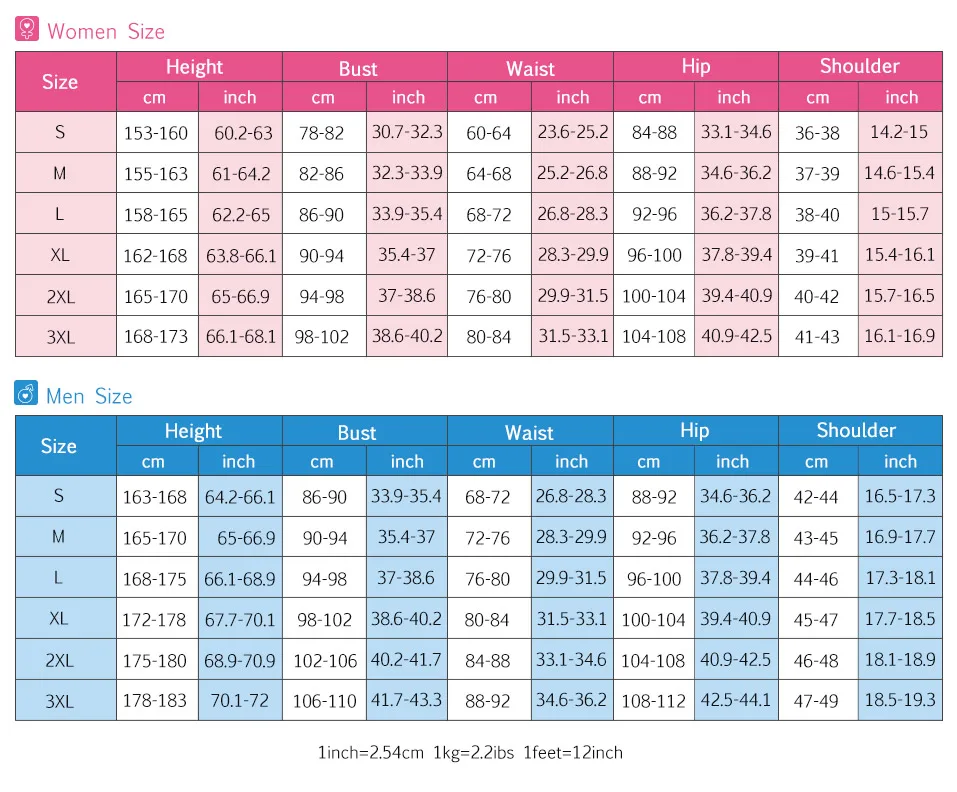Select the 163-168 height cell

pyautogui.click(x=155, y=497)
